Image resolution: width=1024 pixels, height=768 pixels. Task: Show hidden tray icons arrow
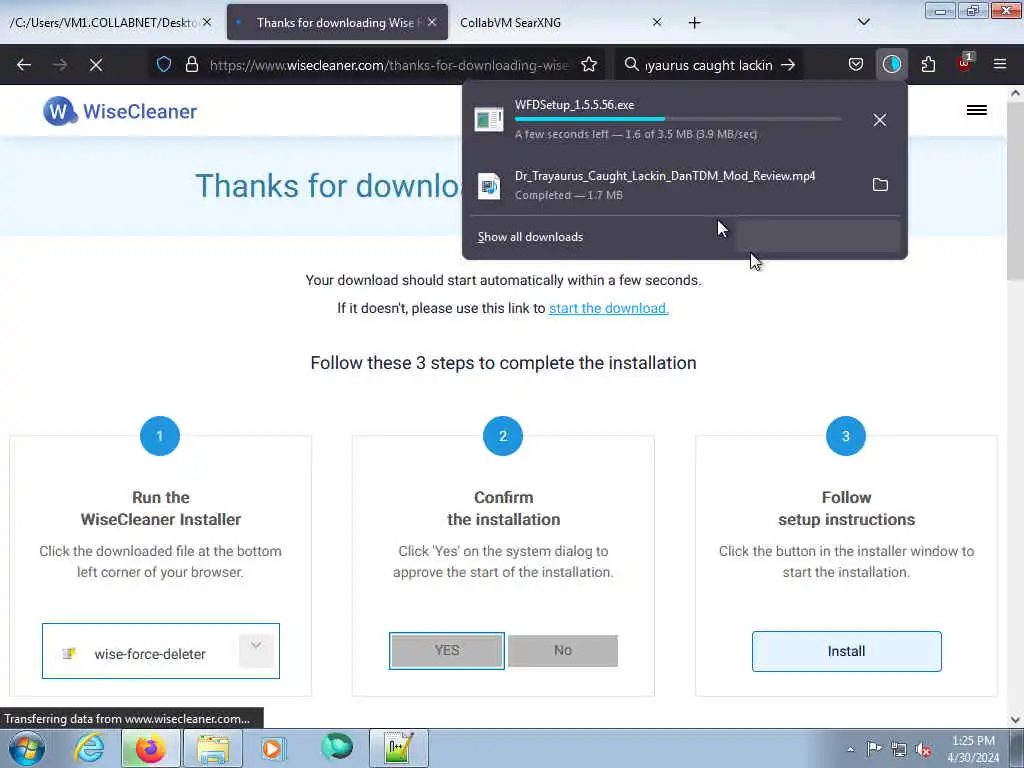[850, 749]
